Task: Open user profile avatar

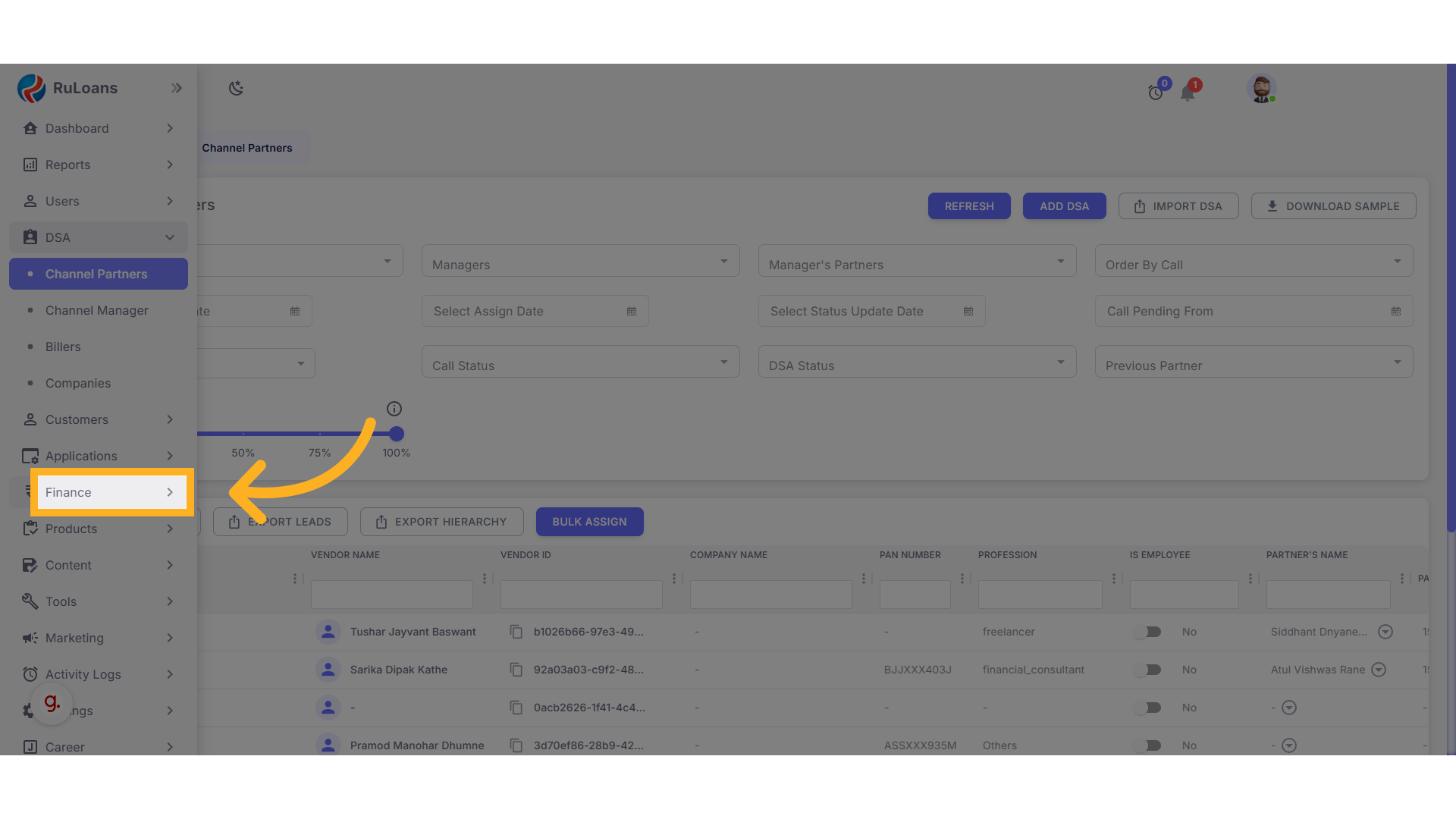Action: point(1261,89)
